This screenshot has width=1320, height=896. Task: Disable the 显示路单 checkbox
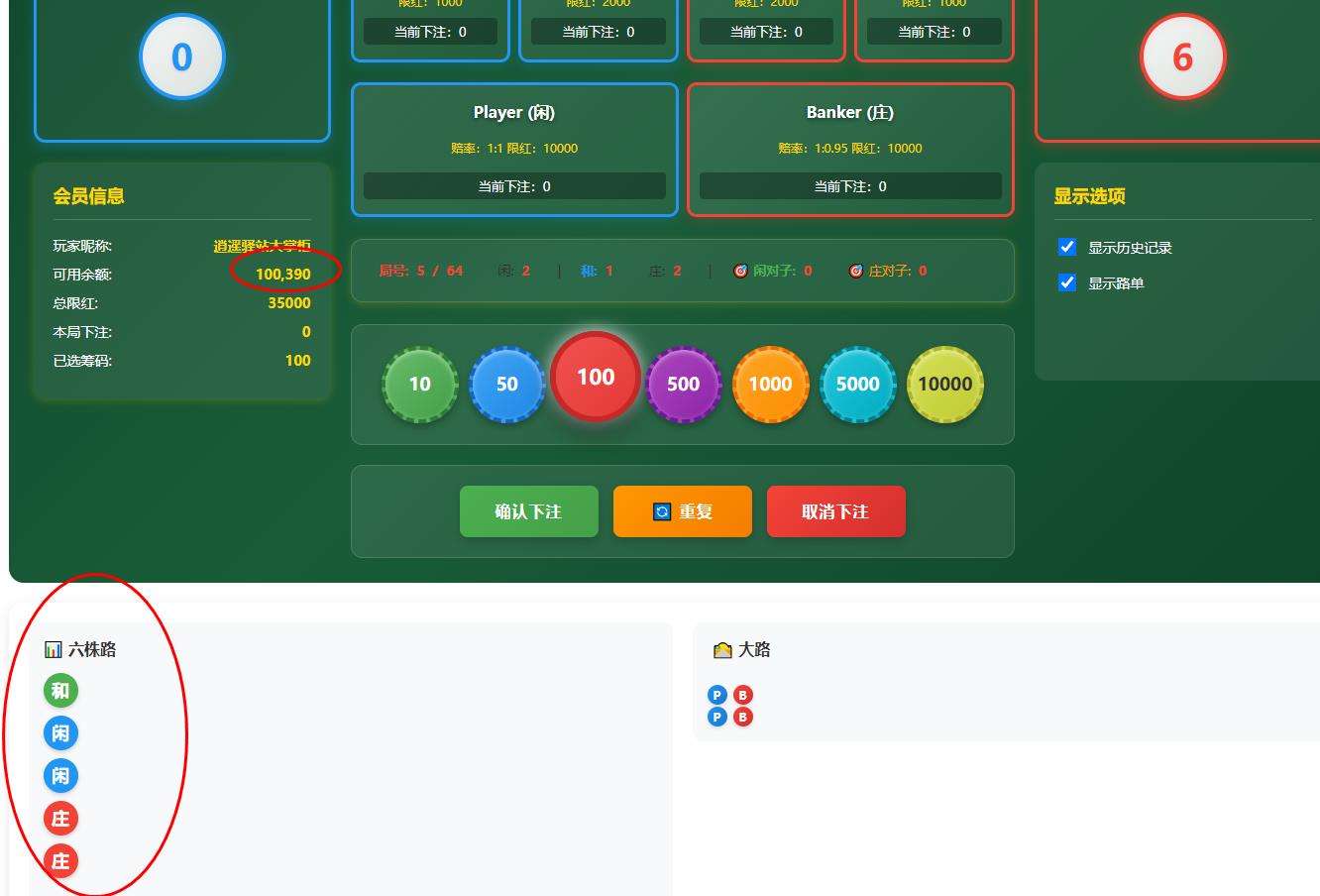(1067, 282)
